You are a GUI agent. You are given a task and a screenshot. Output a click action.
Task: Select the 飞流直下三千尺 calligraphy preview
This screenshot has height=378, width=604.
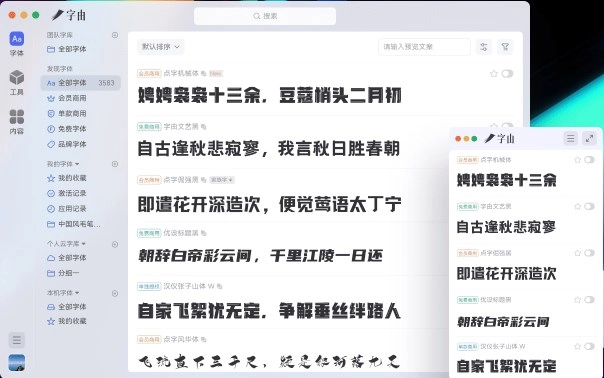269,361
